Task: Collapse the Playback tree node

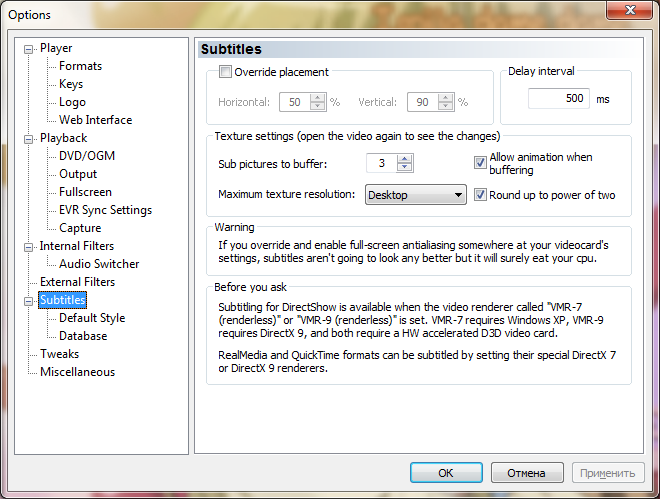Action: coord(30,138)
